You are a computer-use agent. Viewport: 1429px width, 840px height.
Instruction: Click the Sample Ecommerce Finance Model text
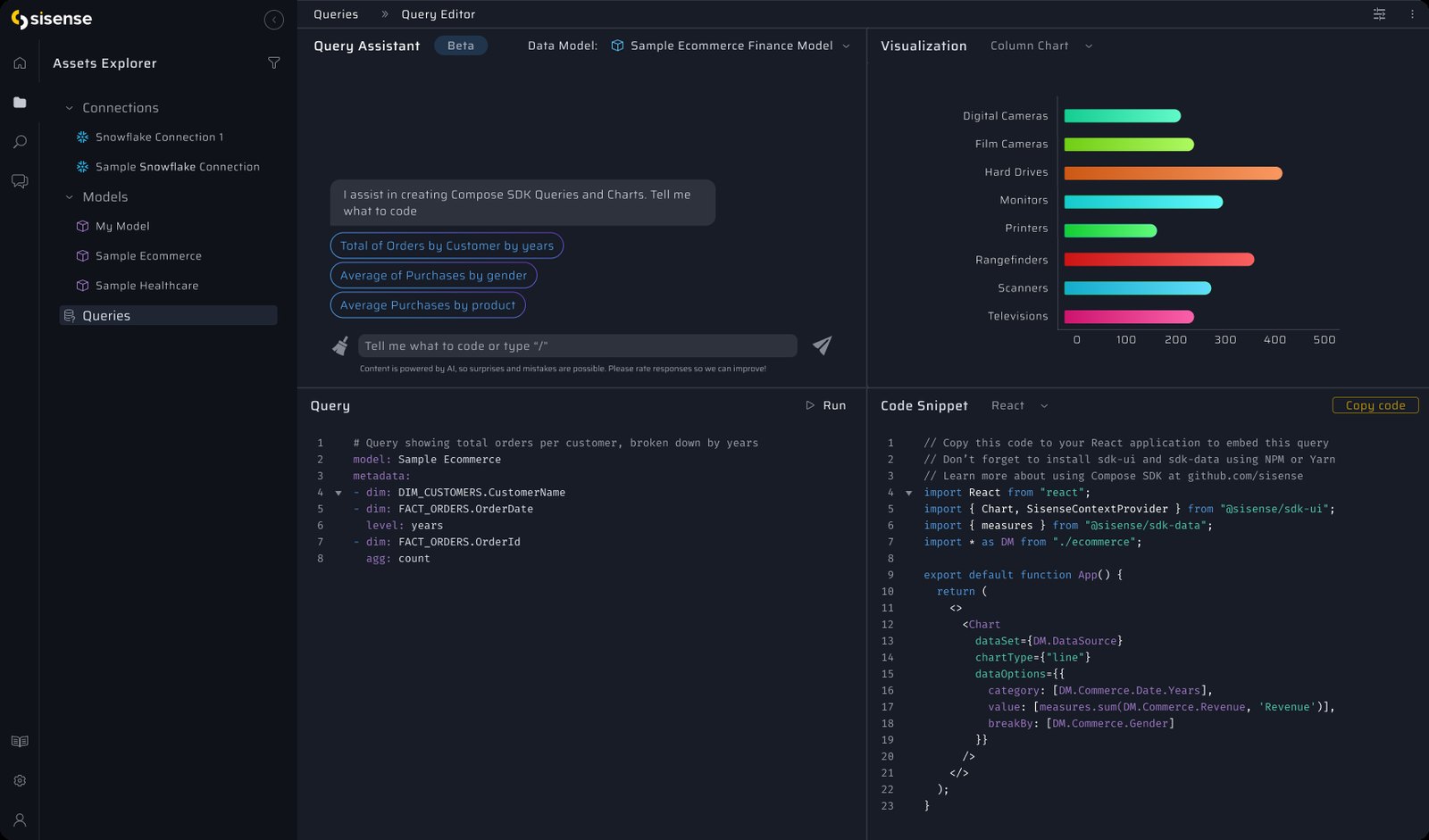tap(731, 46)
